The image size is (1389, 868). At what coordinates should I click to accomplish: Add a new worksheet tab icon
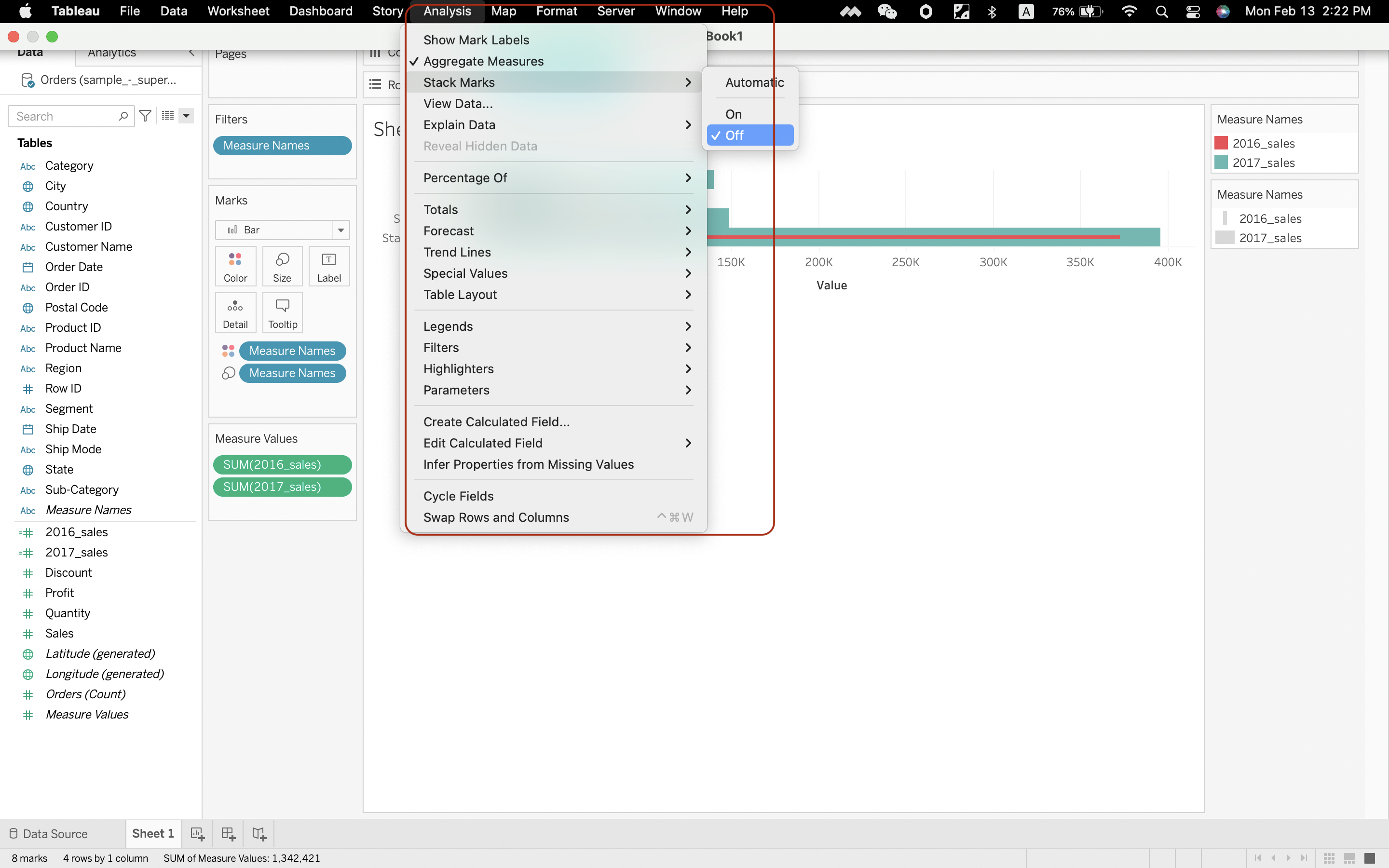click(x=197, y=834)
